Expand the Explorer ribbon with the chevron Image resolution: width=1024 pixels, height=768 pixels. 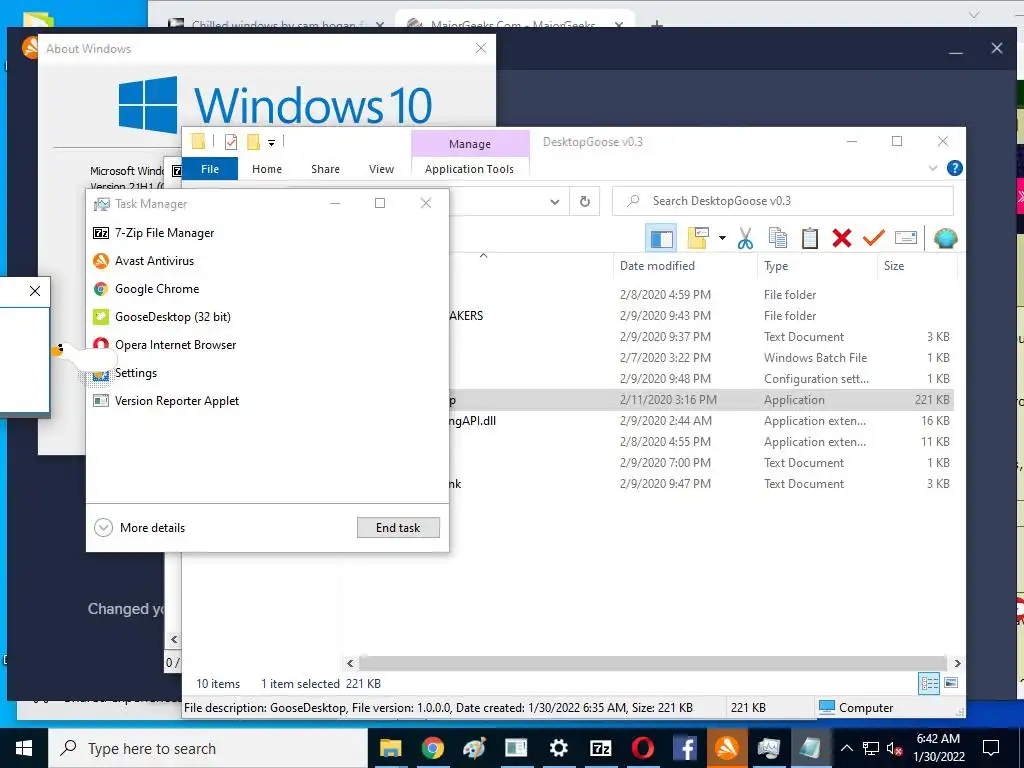pos(933,168)
